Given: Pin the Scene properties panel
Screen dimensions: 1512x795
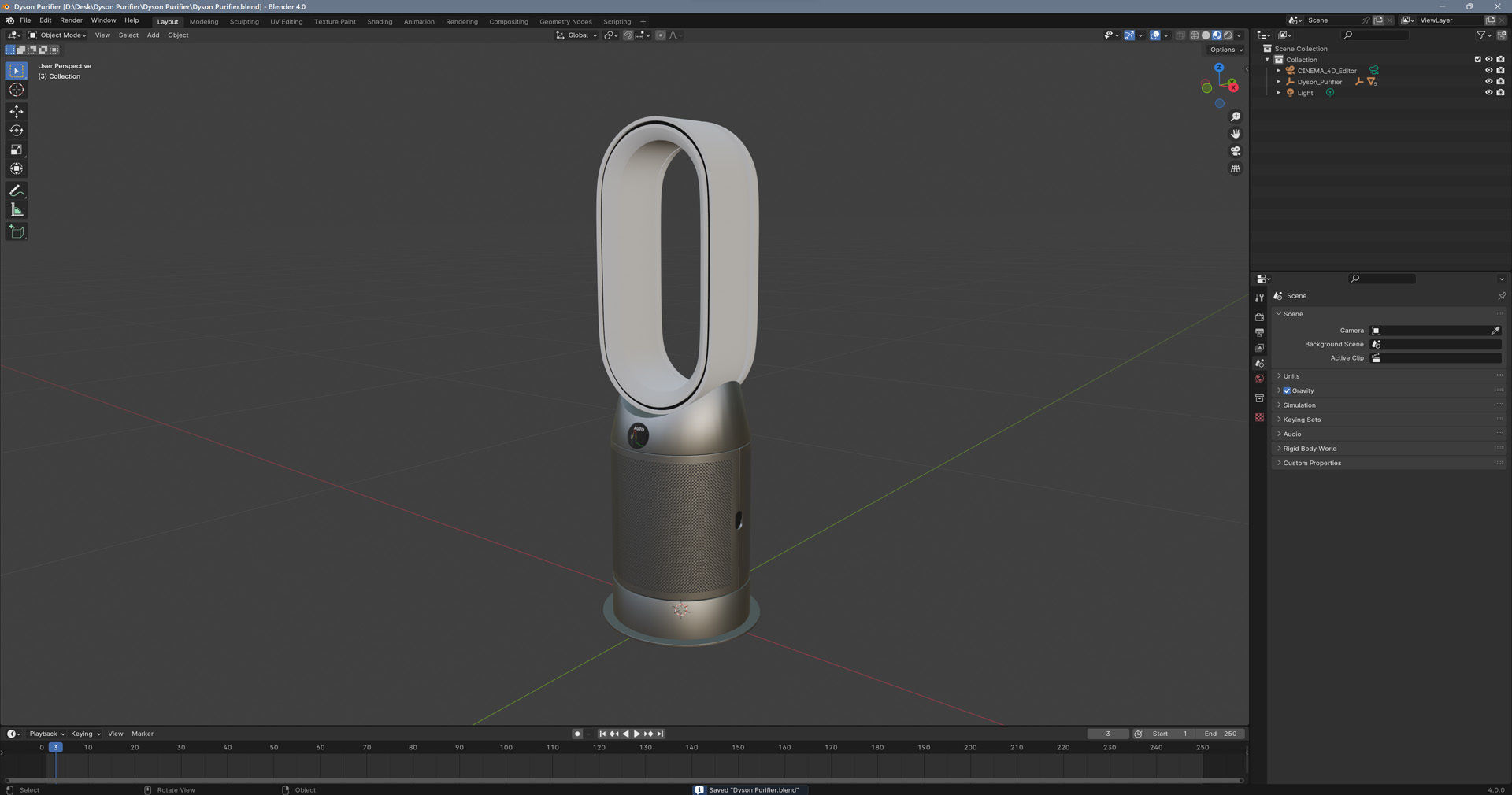Looking at the screenshot, I should [1502, 296].
